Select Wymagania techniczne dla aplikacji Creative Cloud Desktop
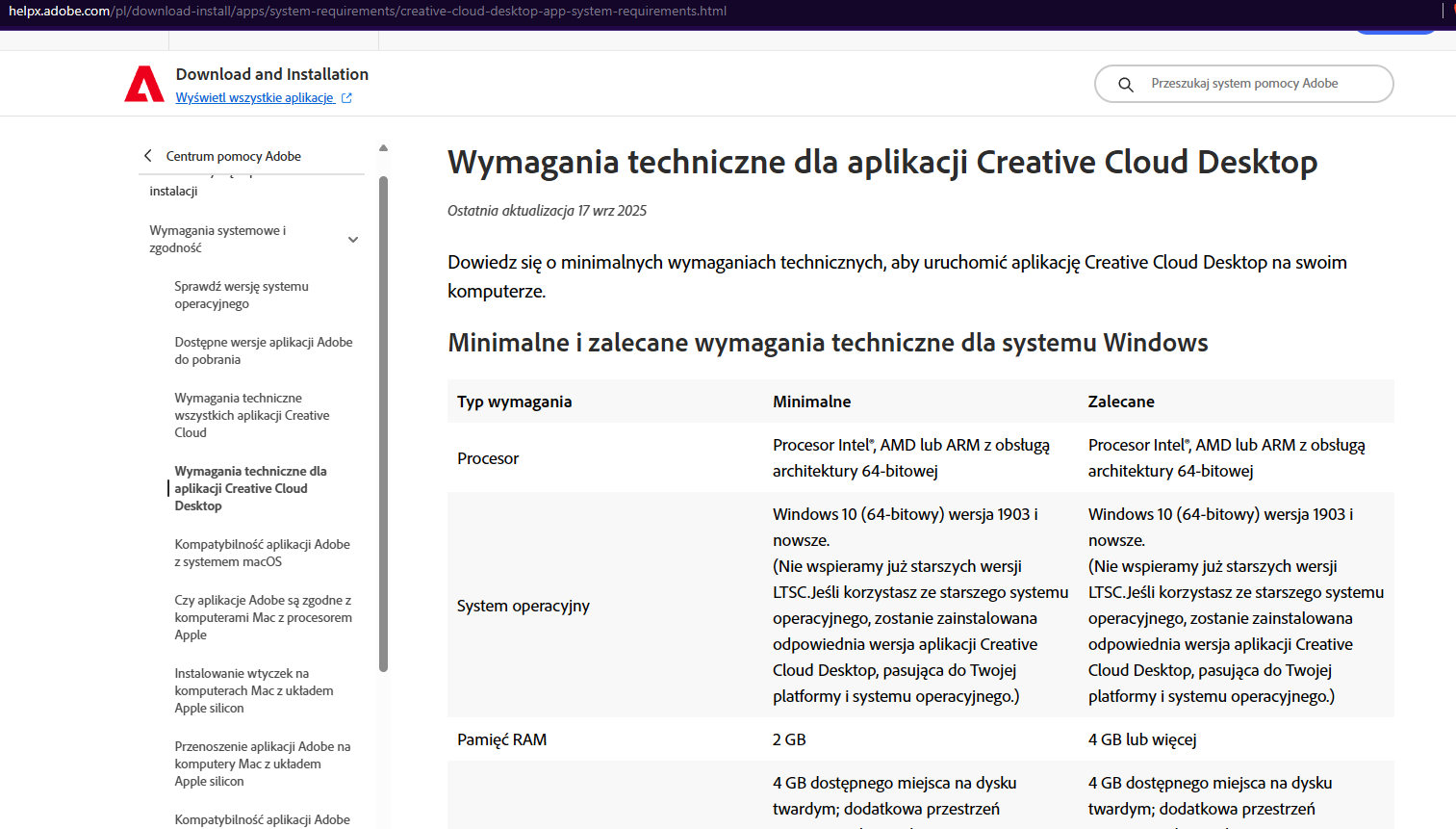 (x=250, y=488)
